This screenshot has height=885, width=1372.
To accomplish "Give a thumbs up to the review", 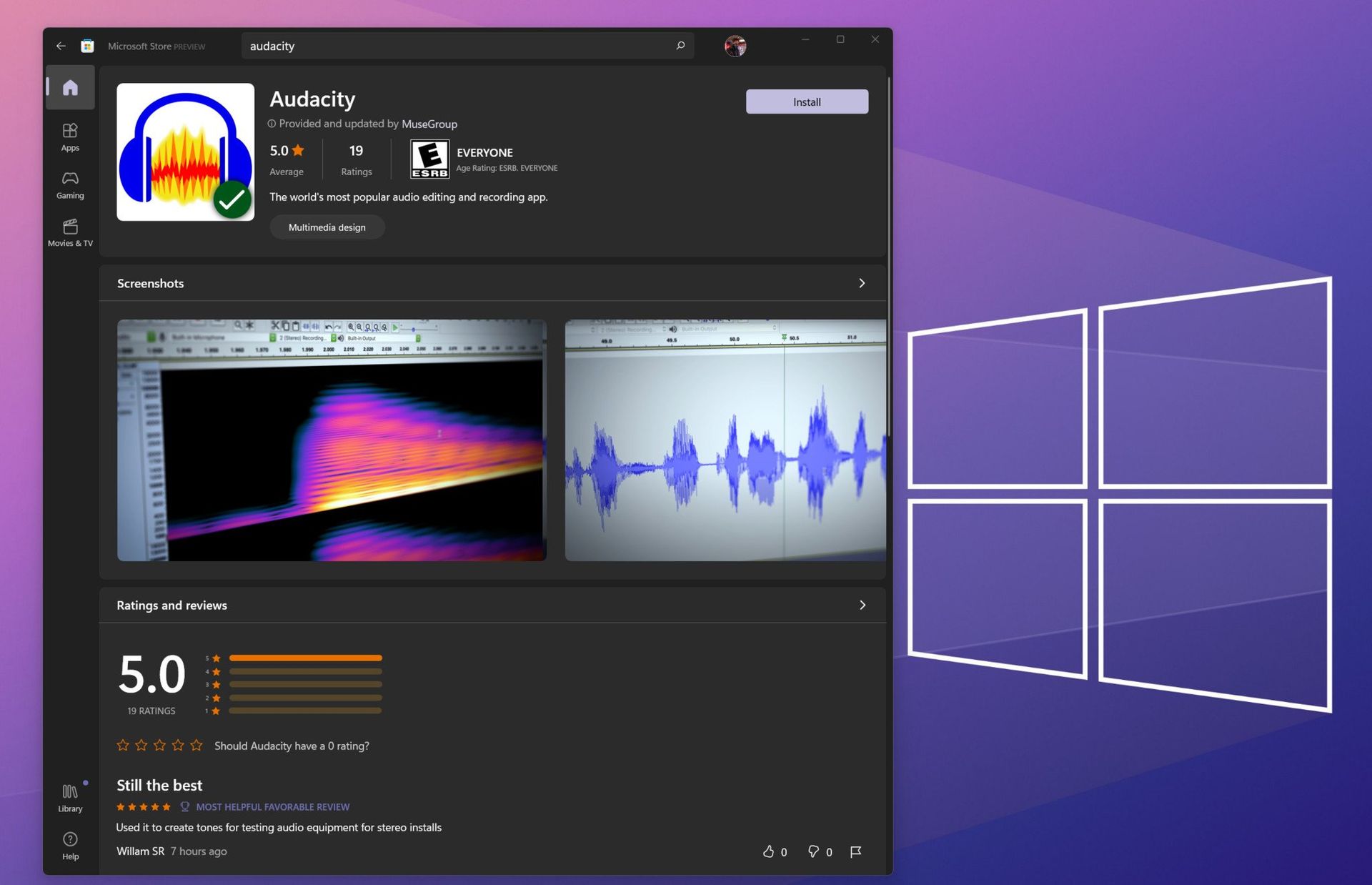I will point(770,851).
